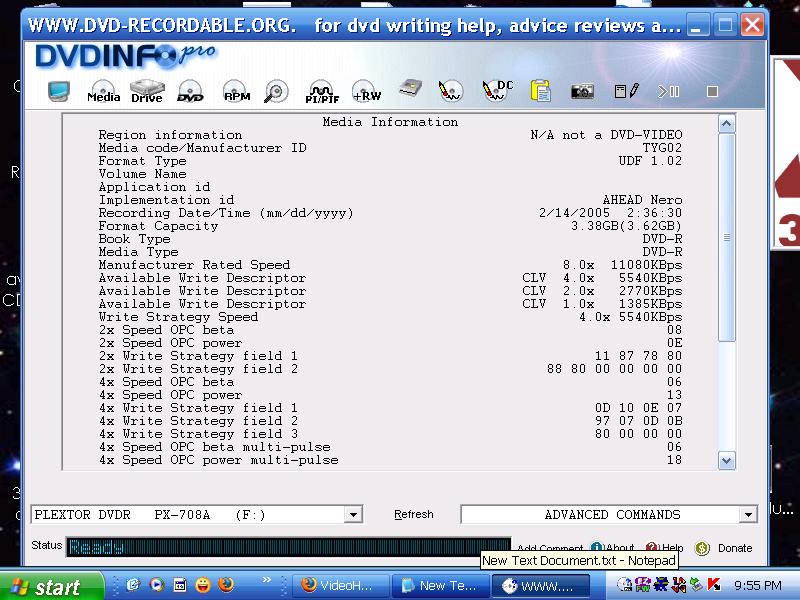Viewport: 800px width, 600px height.
Task: Click the Add Comment link
Action: (x=550, y=548)
